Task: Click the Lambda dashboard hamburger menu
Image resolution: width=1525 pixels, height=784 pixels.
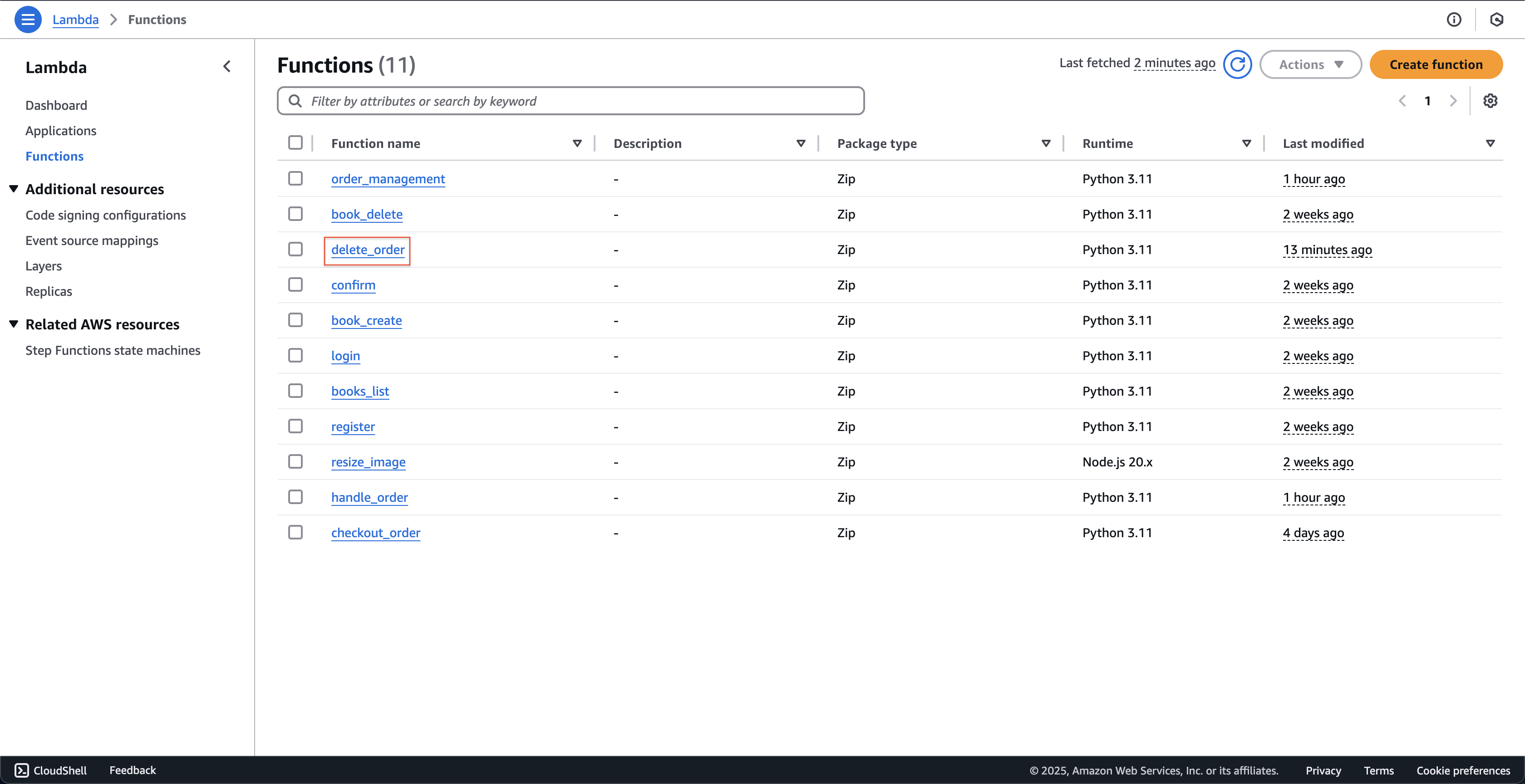Action: (28, 19)
